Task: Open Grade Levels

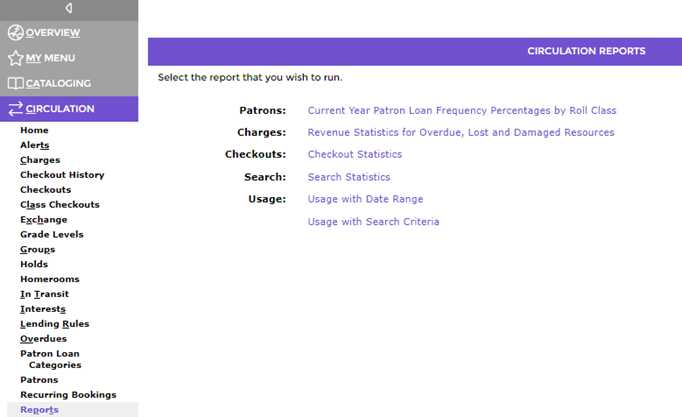Action: click(x=52, y=234)
